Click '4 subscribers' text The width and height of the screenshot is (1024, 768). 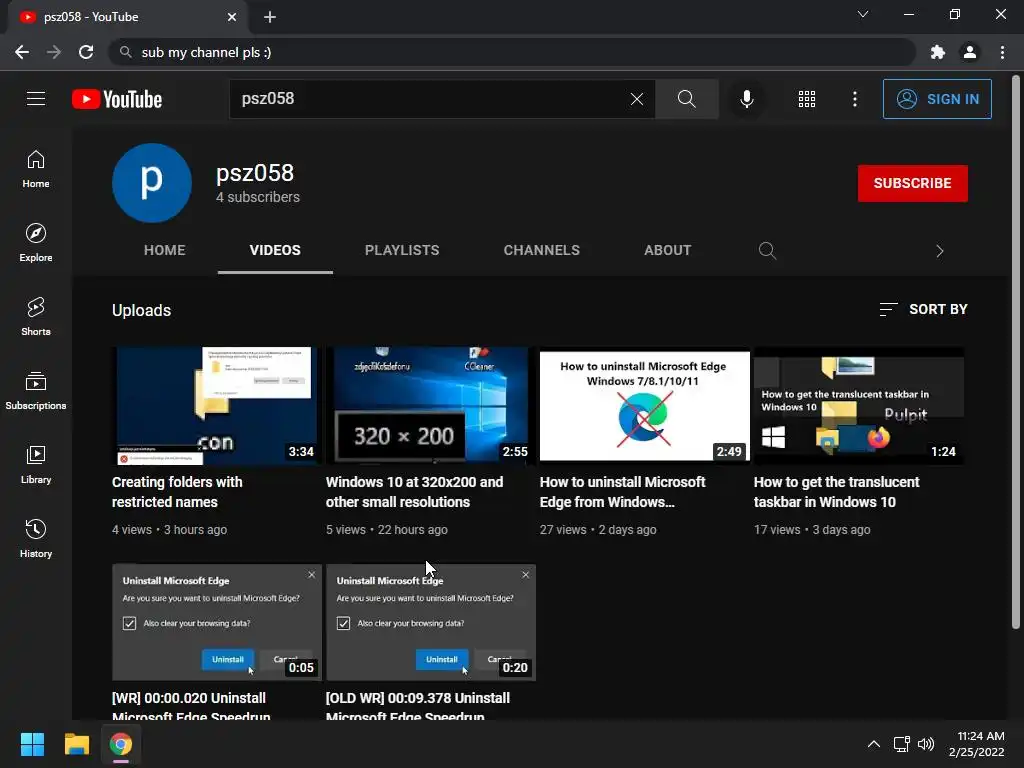(258, 197)
